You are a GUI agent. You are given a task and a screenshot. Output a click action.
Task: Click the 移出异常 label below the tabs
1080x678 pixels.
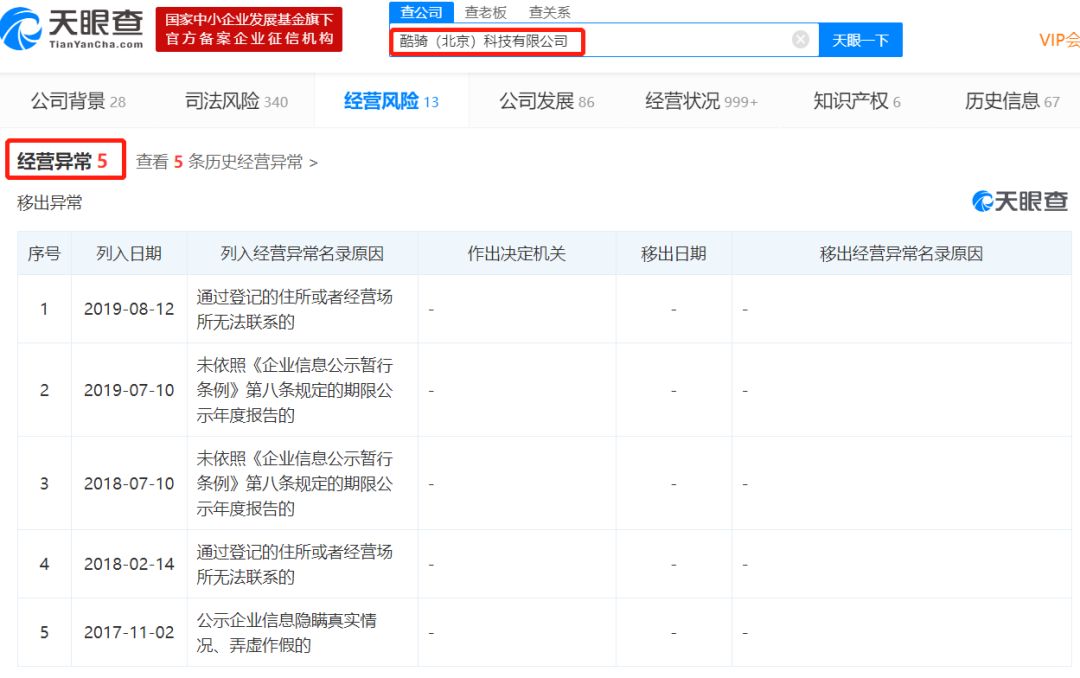click(x=47, y=202)
